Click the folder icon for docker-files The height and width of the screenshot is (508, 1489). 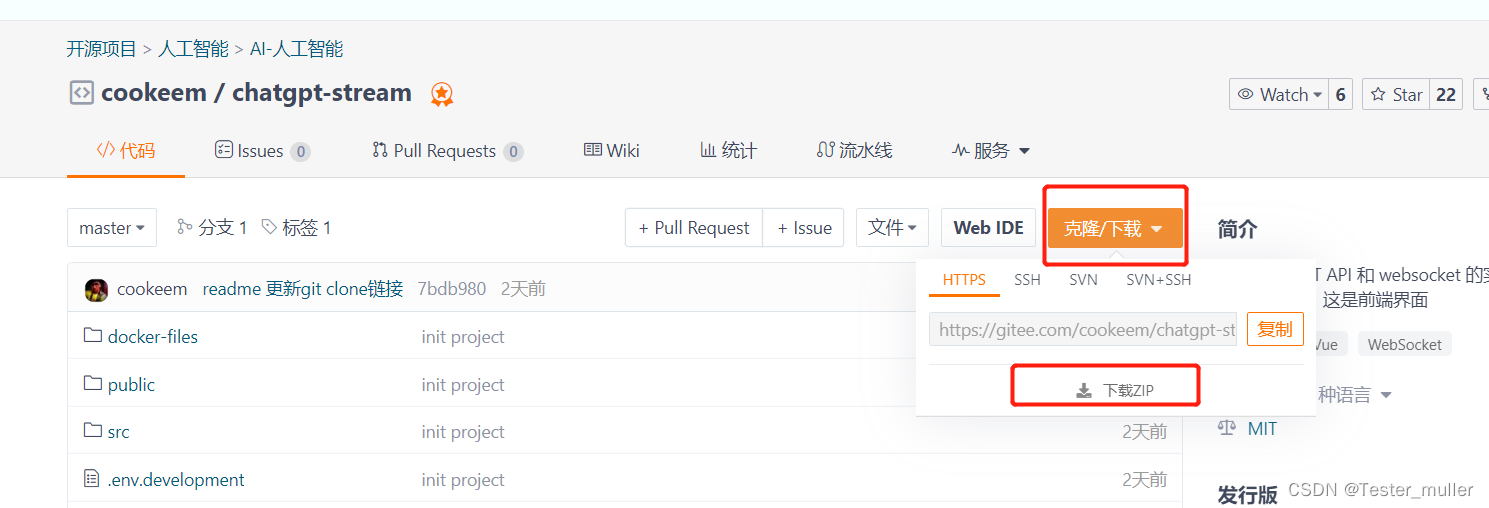tap(93, 336)
